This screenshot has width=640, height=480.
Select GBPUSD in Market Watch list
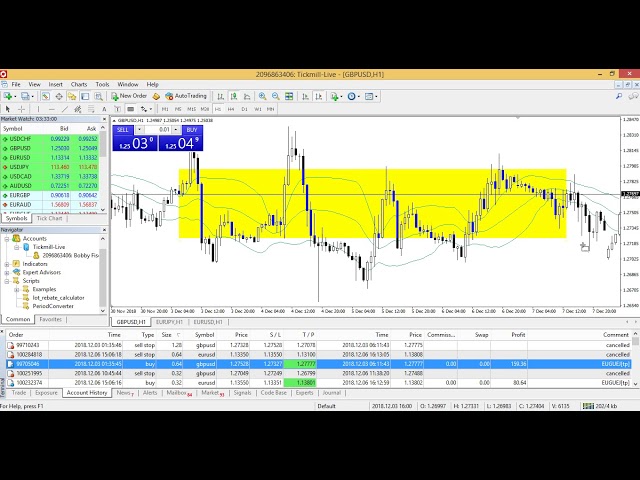[20, 147]
